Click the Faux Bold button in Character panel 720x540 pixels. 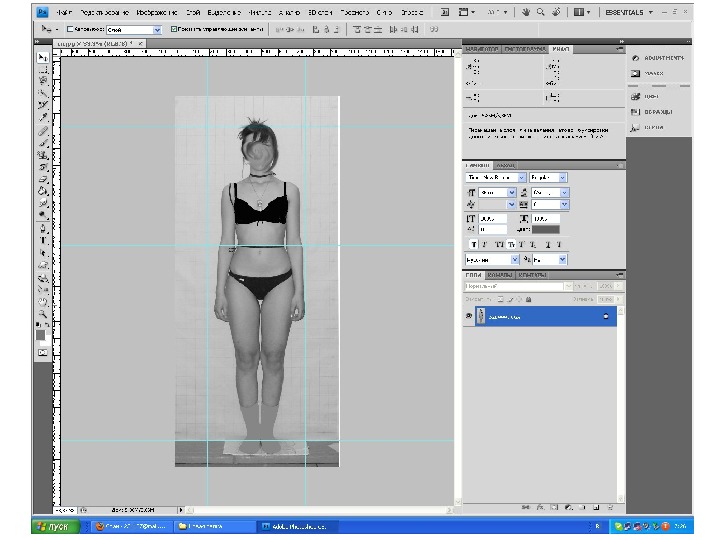pos(475,244)
